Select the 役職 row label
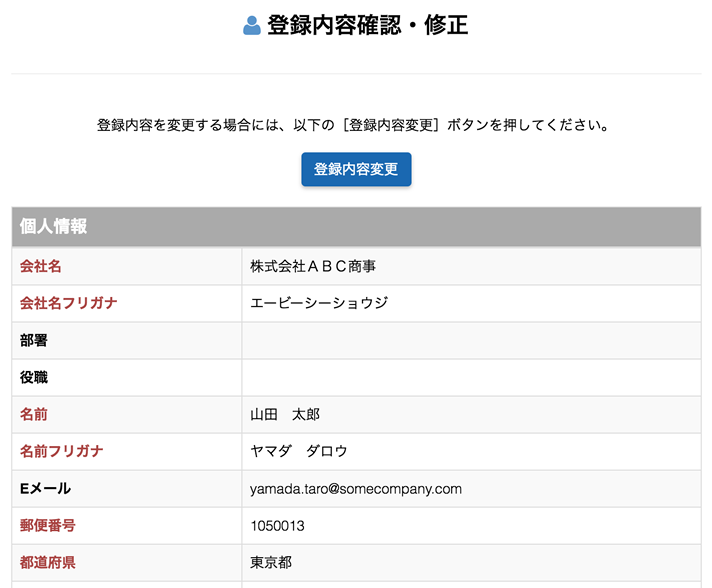Image resolution: width=712 pixels, height=588 pixels. [34, 377]
